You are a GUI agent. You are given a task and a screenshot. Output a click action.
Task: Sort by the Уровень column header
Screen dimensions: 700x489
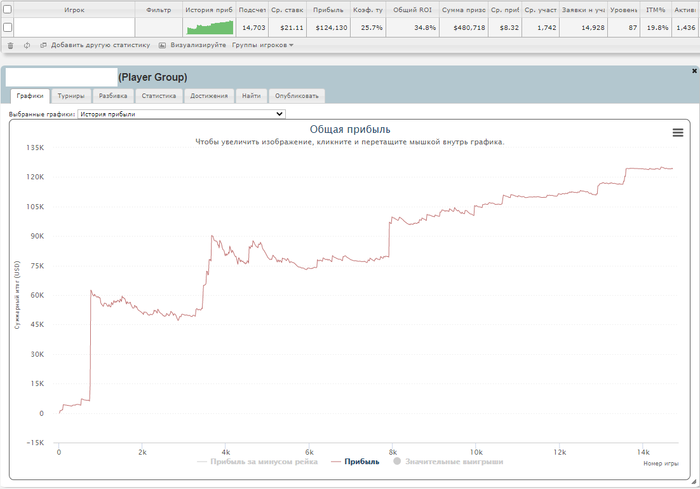point(624,9)
